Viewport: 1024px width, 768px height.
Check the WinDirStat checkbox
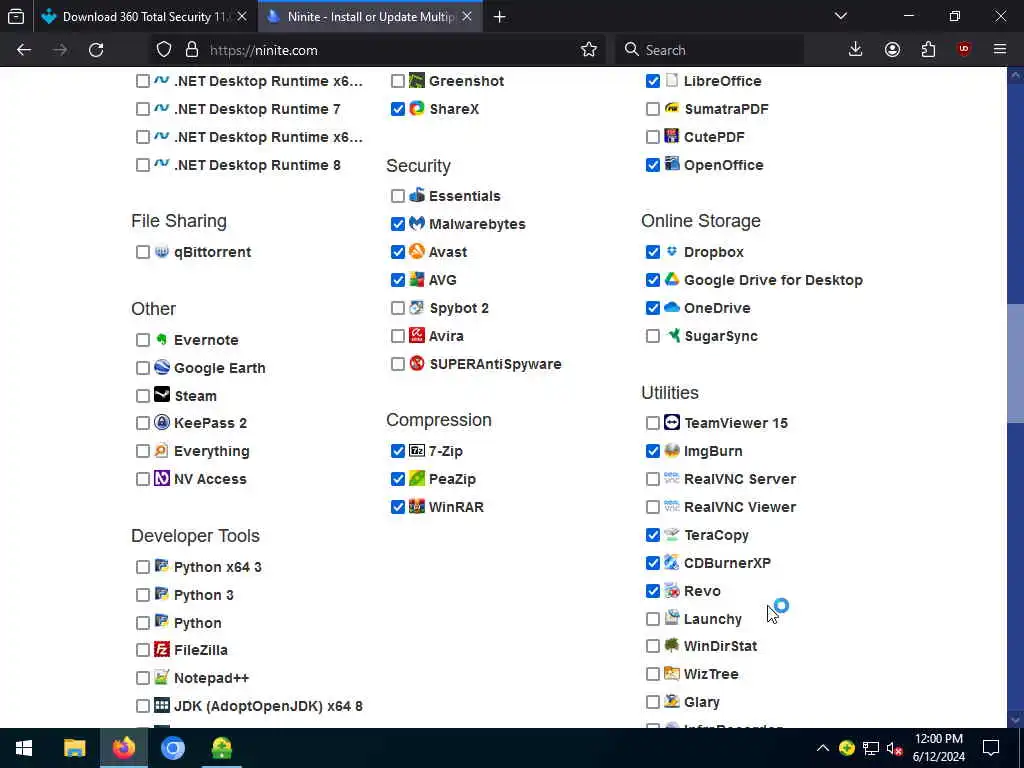point(652,646)
